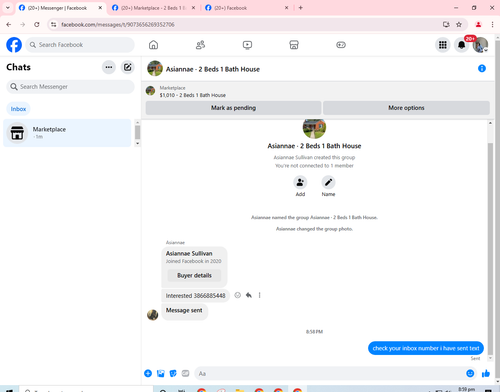Open the Watch video icon
This screenshot has width=500, height=392.
(x=247, y=45)
